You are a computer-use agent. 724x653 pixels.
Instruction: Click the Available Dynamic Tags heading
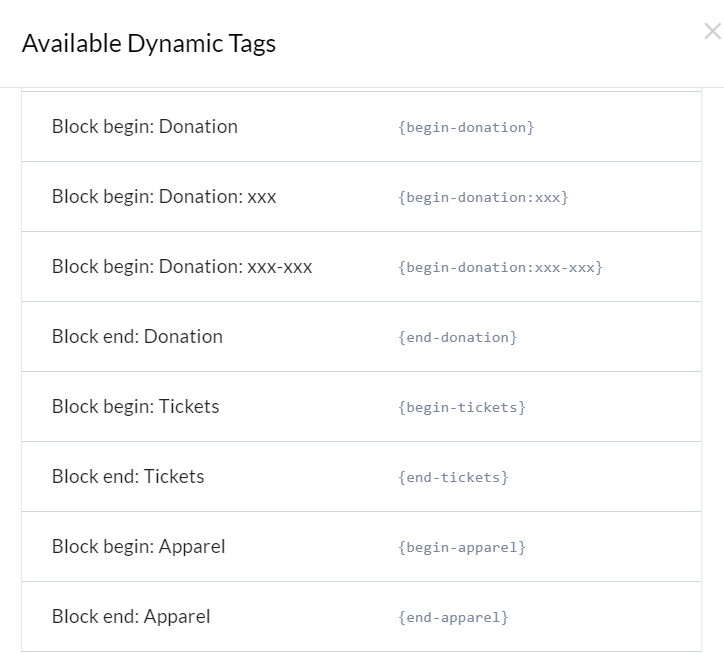pyautogui.click(x=148, y=44)
